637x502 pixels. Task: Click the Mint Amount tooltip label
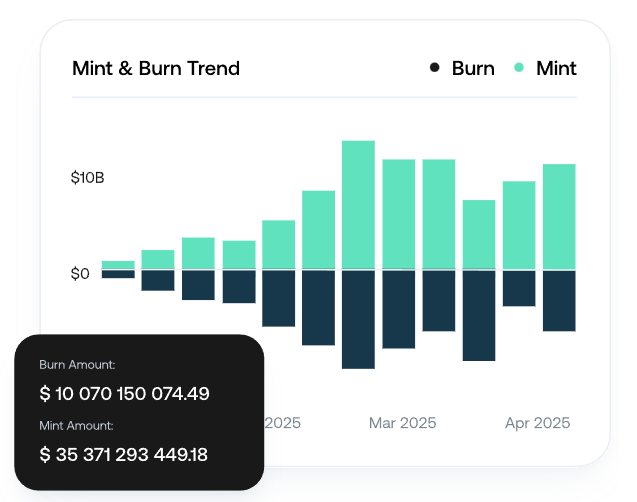(77, 426)
